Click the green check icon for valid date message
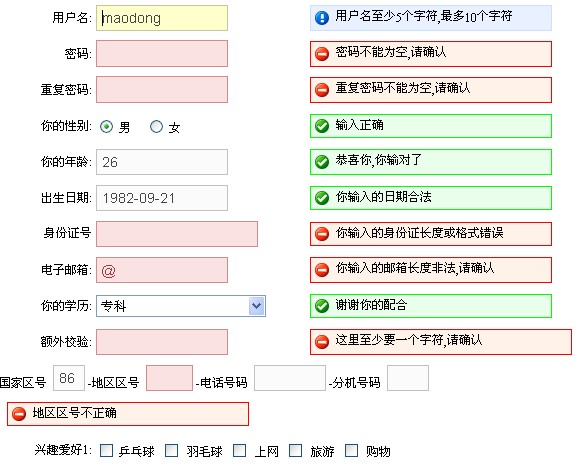Screen dimensions: 582x468 tap(321, 197)
